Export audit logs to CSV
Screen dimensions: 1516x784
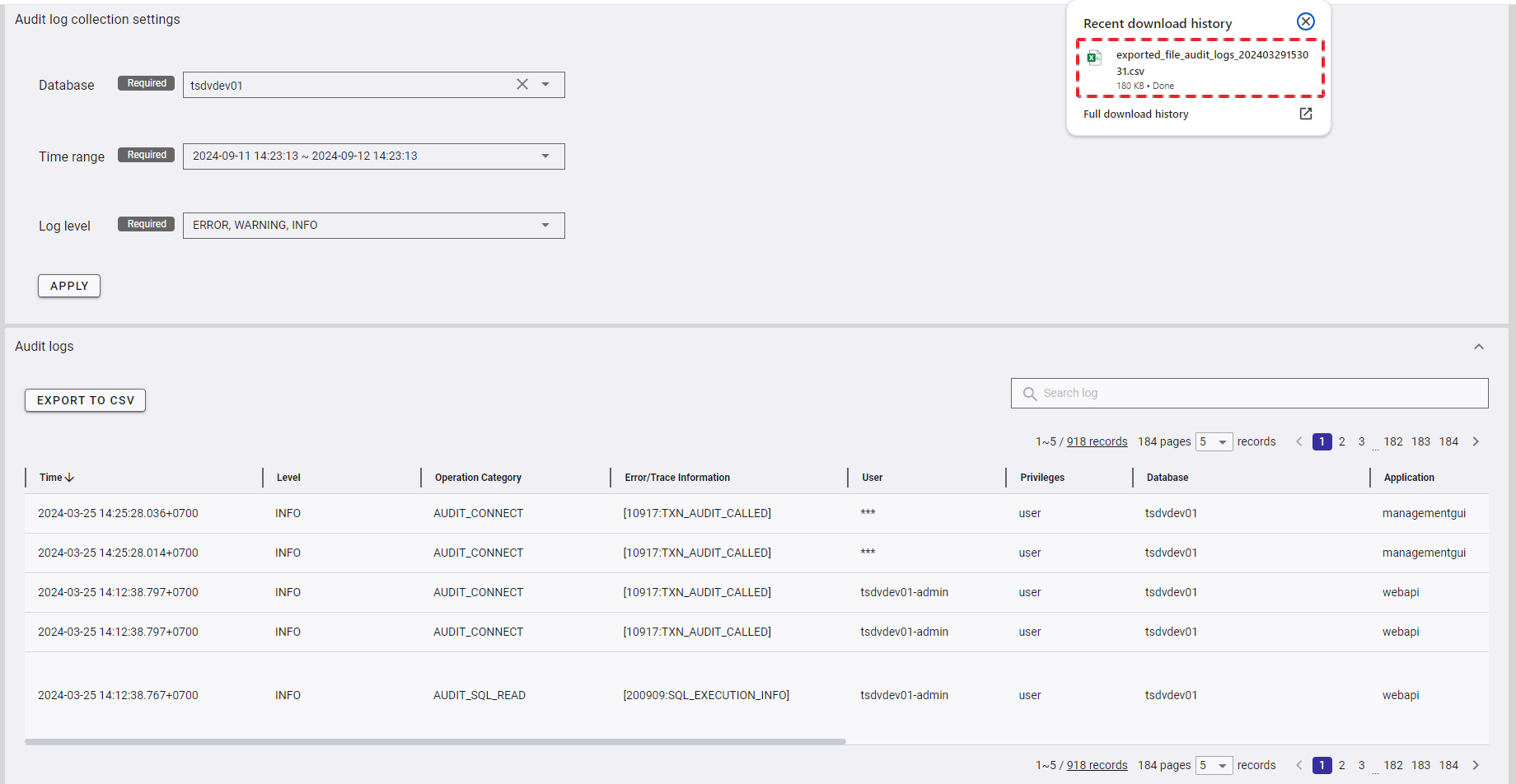(x=85, y=400)
